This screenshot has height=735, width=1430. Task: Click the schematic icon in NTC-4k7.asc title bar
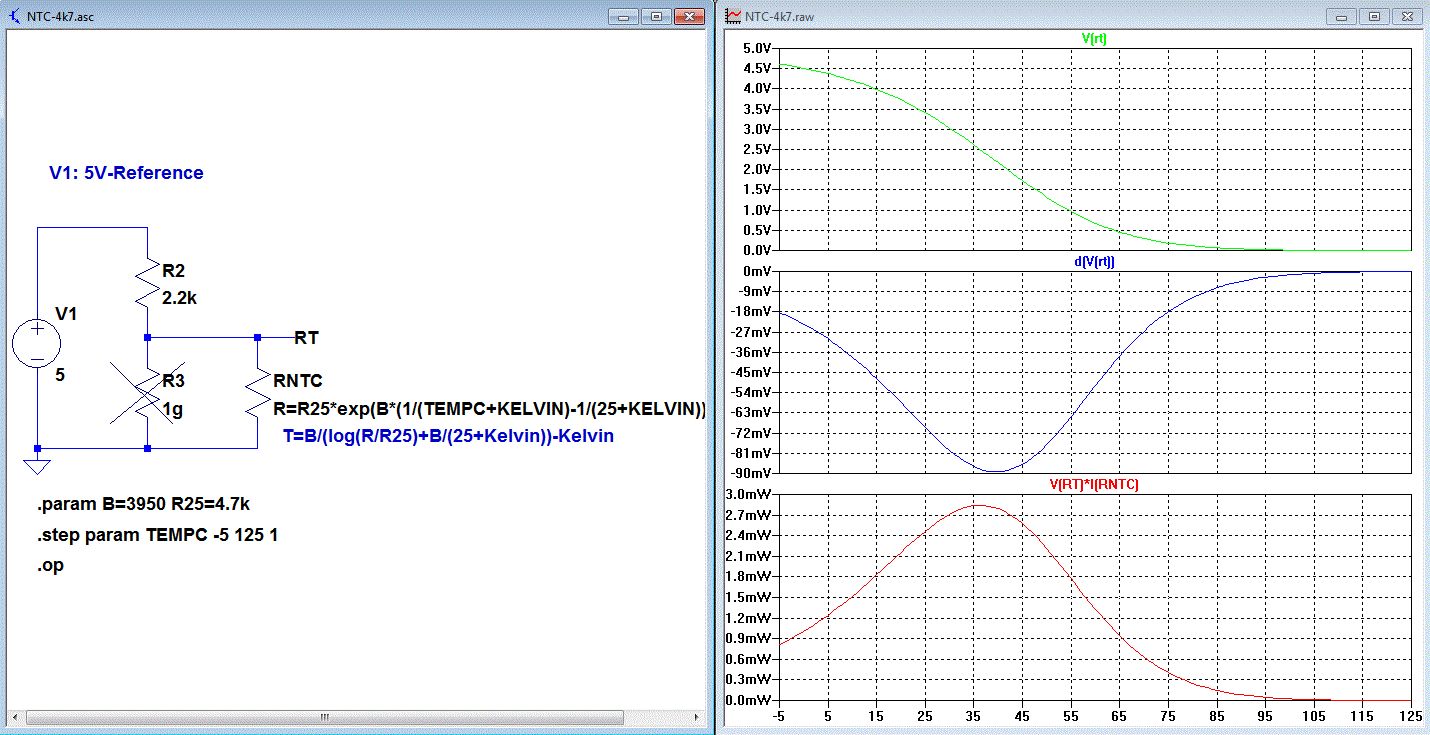click(x=13, y=17)
